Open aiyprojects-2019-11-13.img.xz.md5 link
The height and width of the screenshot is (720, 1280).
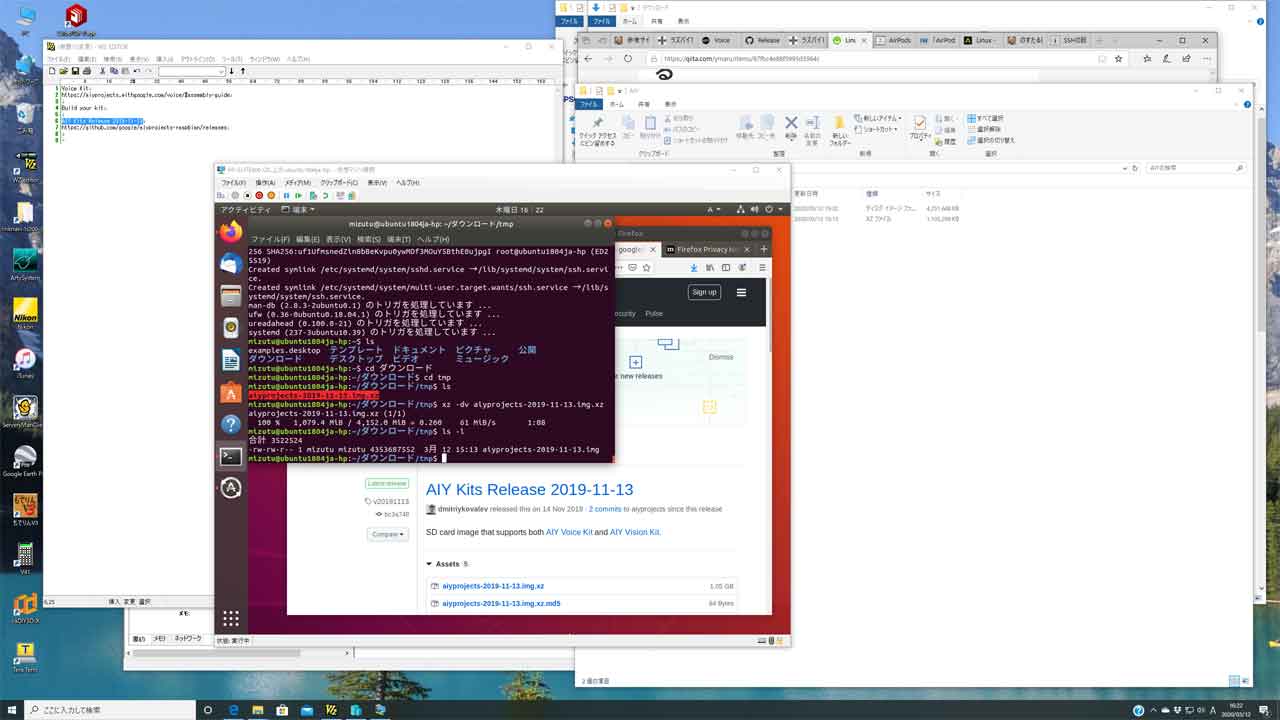coord(501,604)
